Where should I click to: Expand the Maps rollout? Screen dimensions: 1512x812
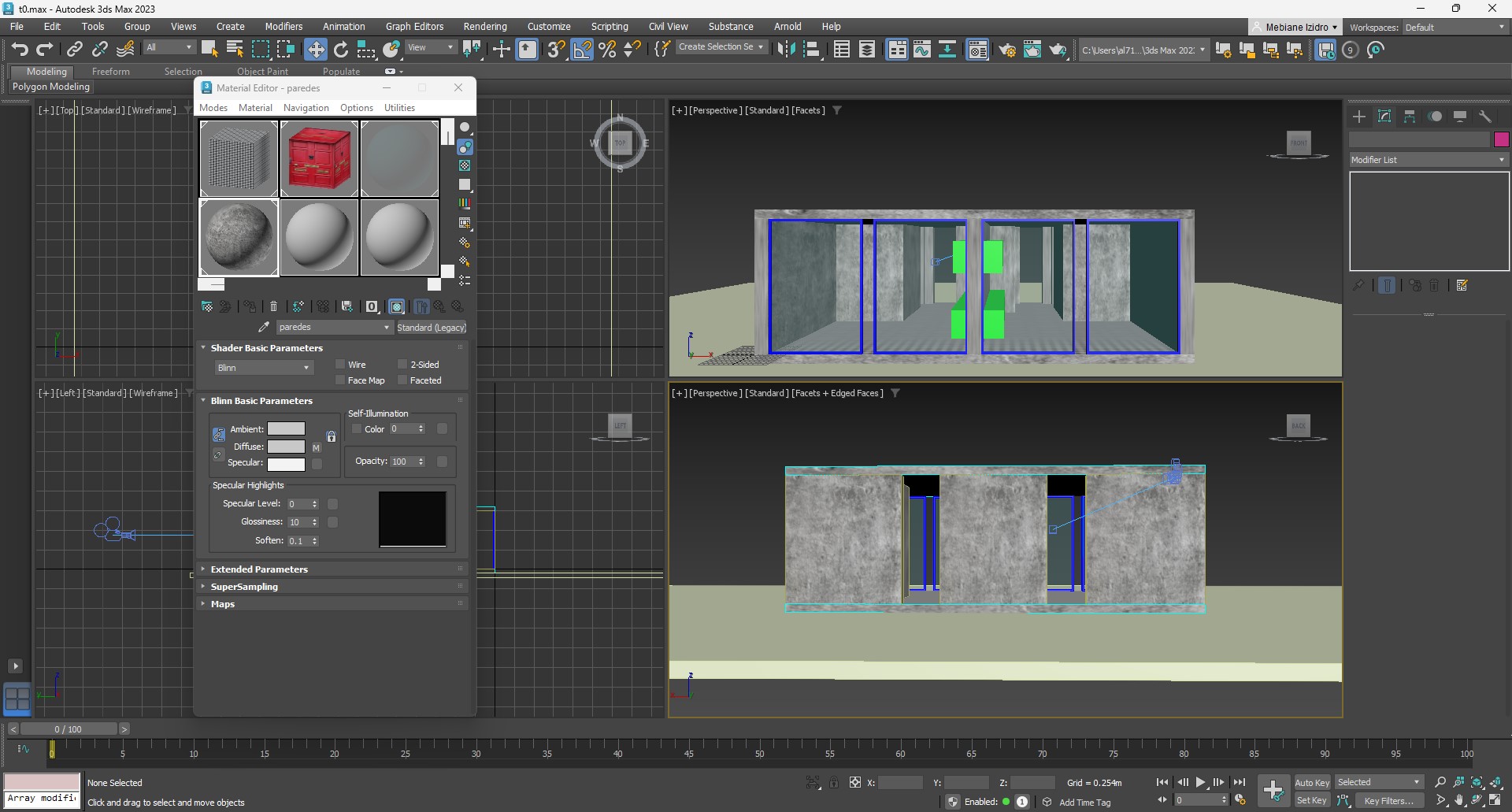click(x=223, y=604)
